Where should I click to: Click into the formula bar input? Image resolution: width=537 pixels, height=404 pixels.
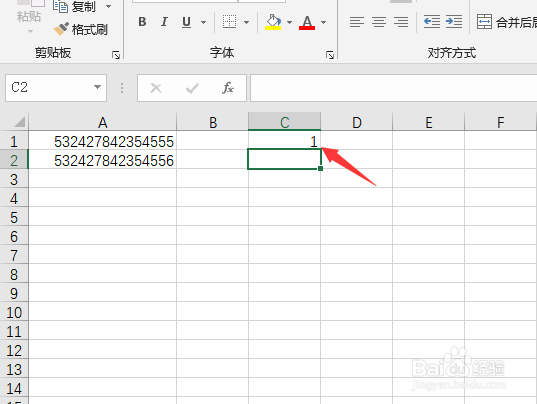tap(394, 88)
